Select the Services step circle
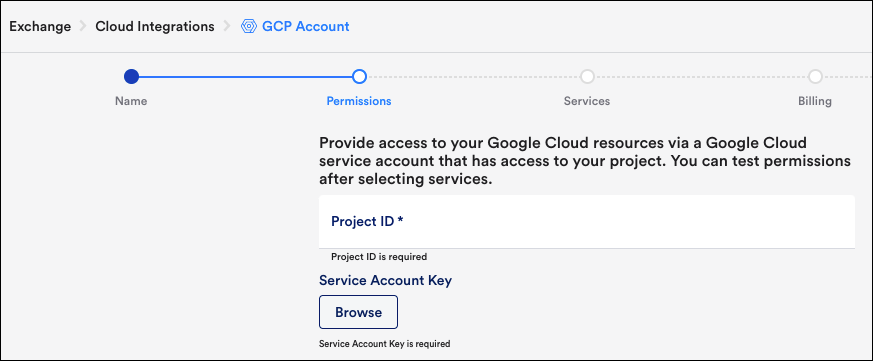 point(587,76)
